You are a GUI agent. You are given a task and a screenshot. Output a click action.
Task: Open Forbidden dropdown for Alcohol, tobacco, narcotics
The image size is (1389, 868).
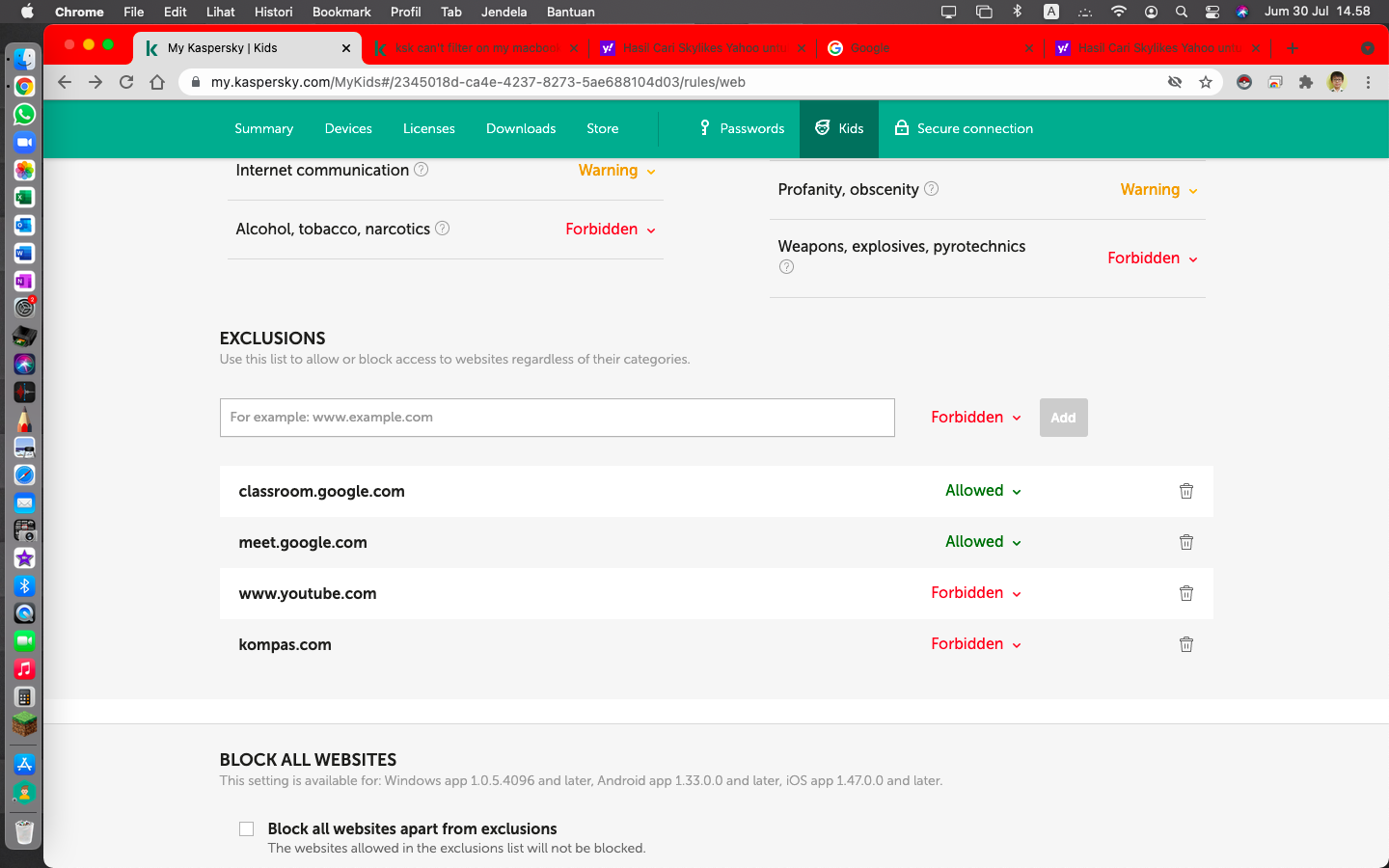611,230
